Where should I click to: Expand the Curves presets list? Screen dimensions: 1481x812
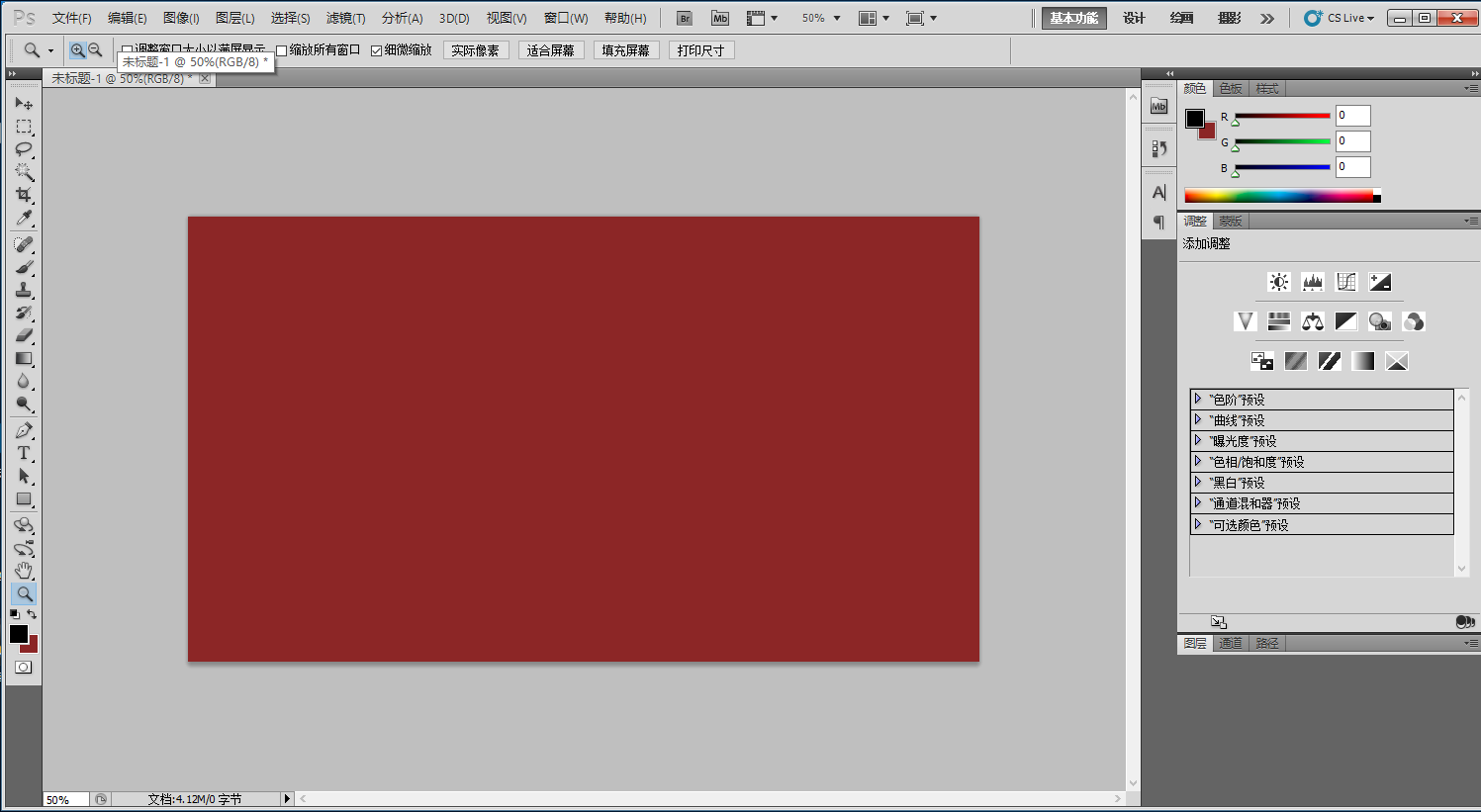tap(1198, 419)
